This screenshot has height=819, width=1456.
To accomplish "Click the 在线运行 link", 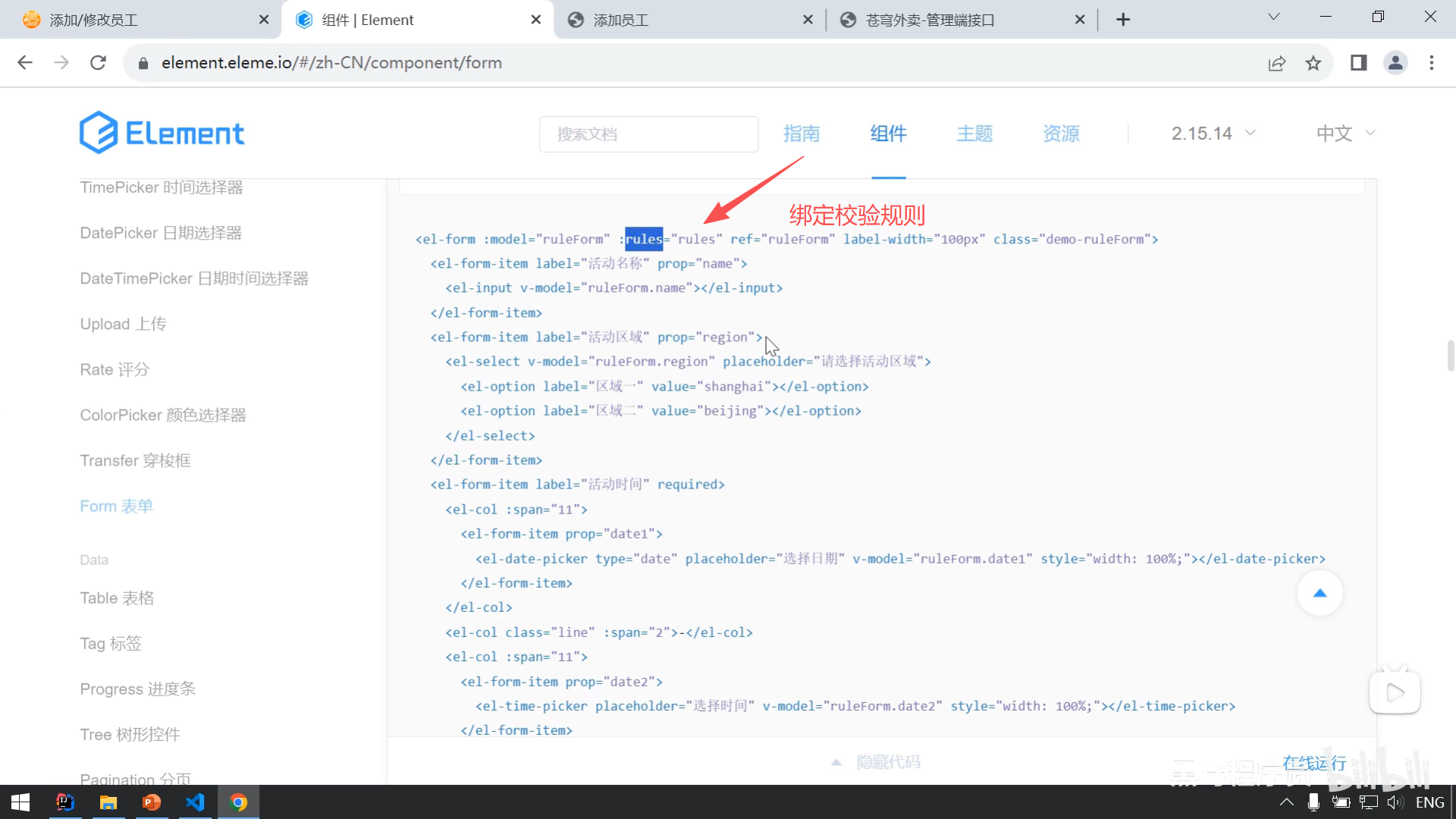I will [x=1314, y=762].
